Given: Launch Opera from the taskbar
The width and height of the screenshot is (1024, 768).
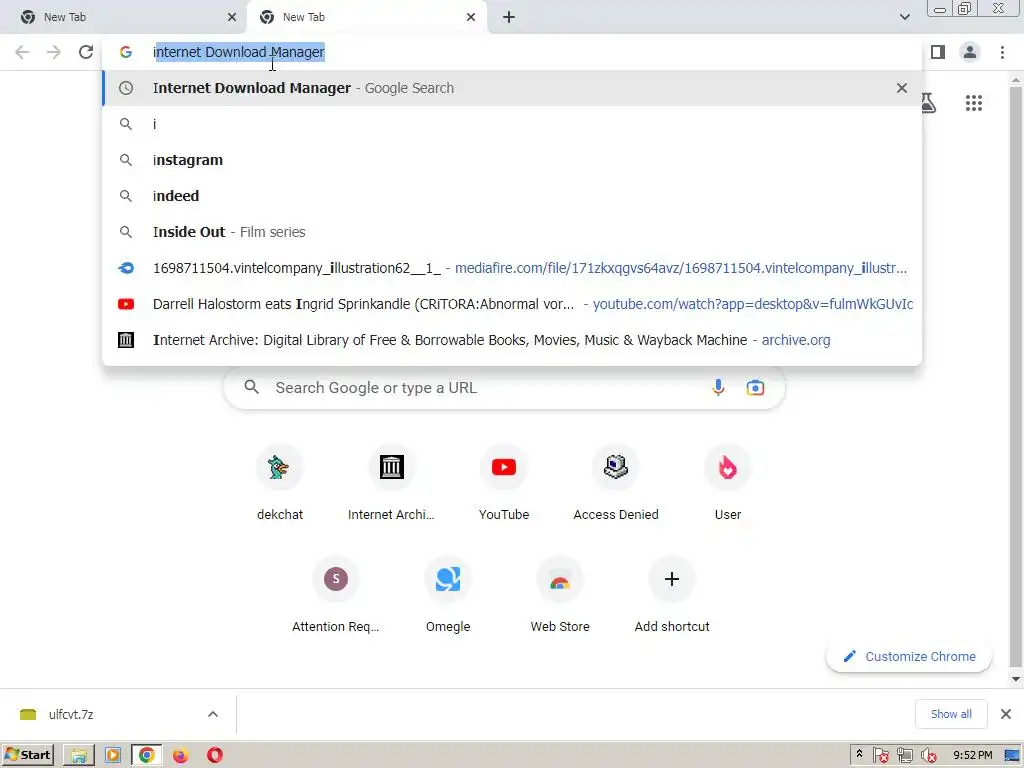Looking at the screenshot, I should [214, 756].
